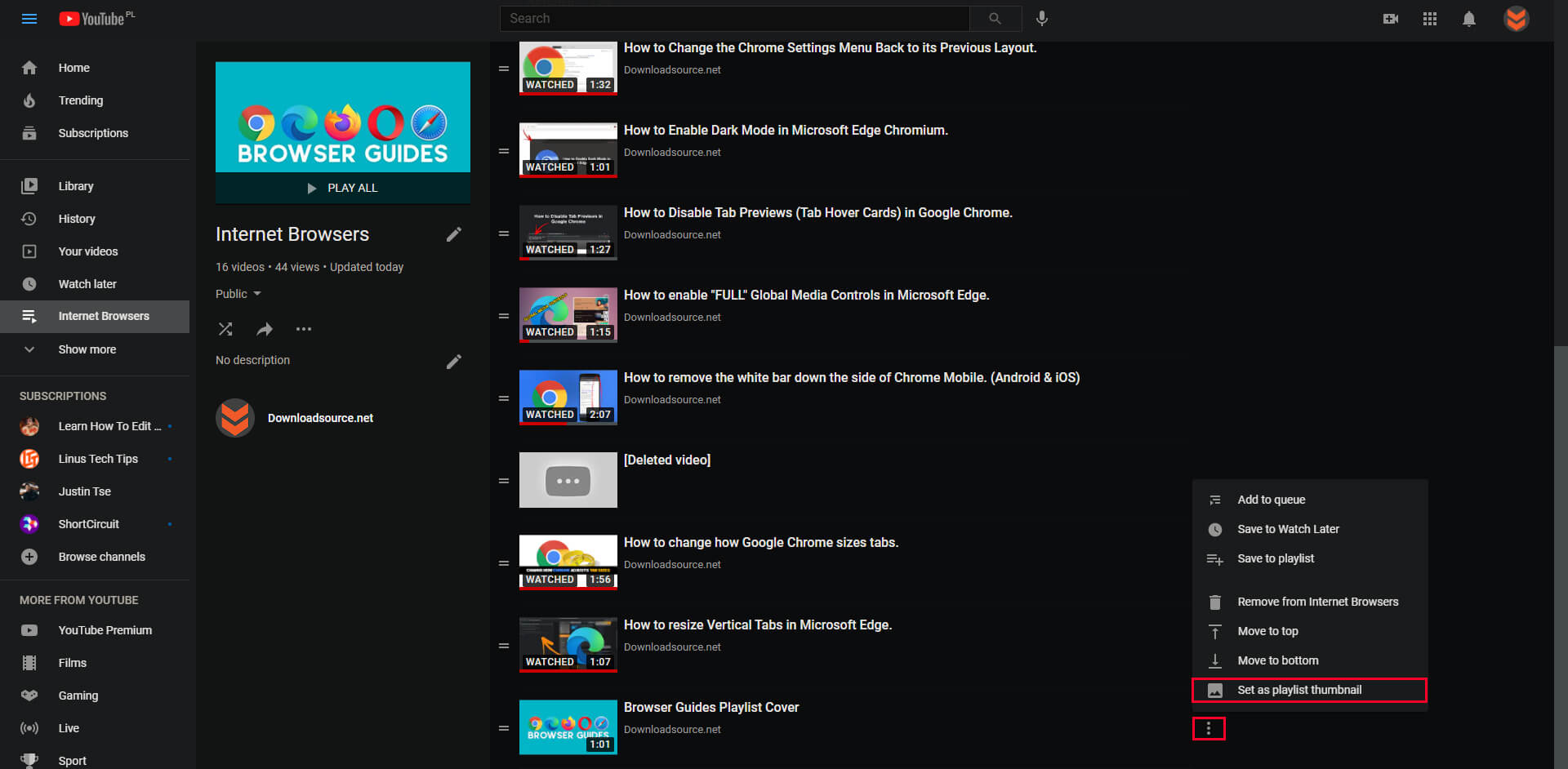
Task: Share the playlist with arrow icon
Action: tap(265, 329)
